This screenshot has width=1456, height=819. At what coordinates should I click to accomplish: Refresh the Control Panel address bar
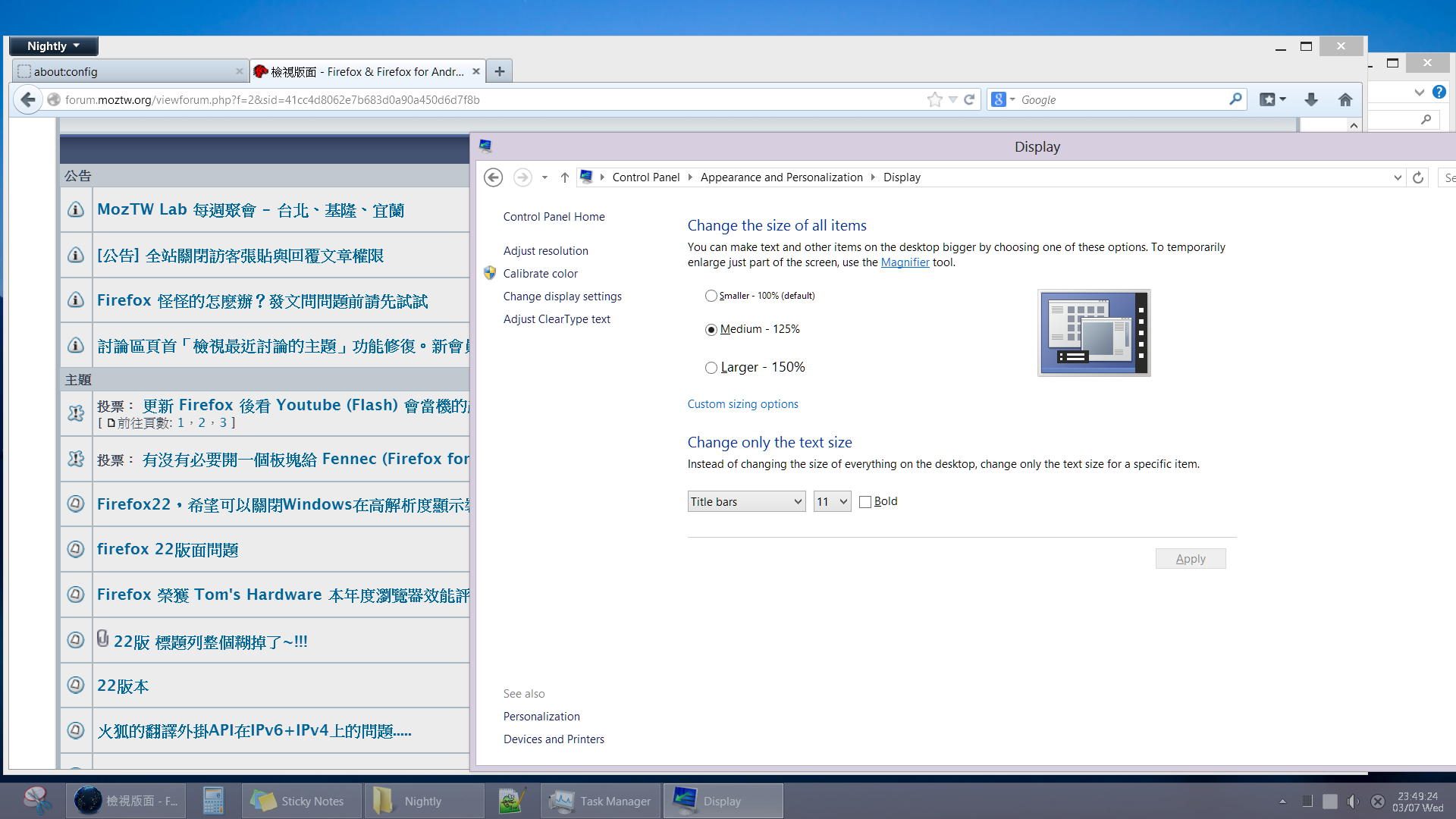(x=1418, y=177)
